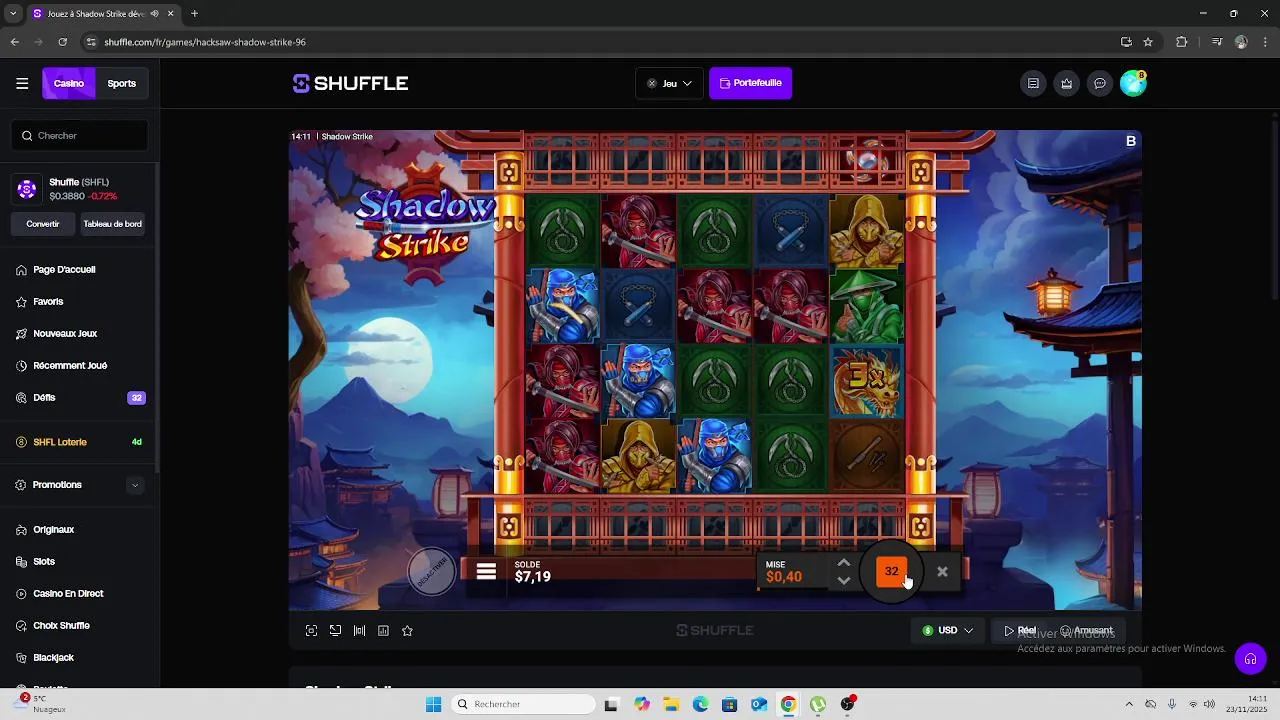Viewport: 1280px width, 720px height.
Task: Open Favoris in sidebar
Action: pos(48,302)
